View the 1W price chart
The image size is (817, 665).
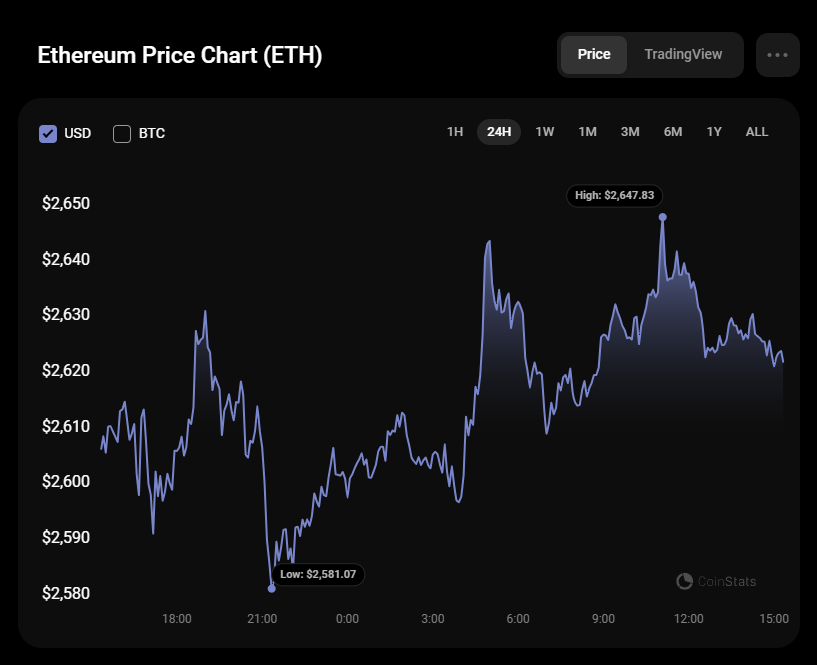point(544,131)
